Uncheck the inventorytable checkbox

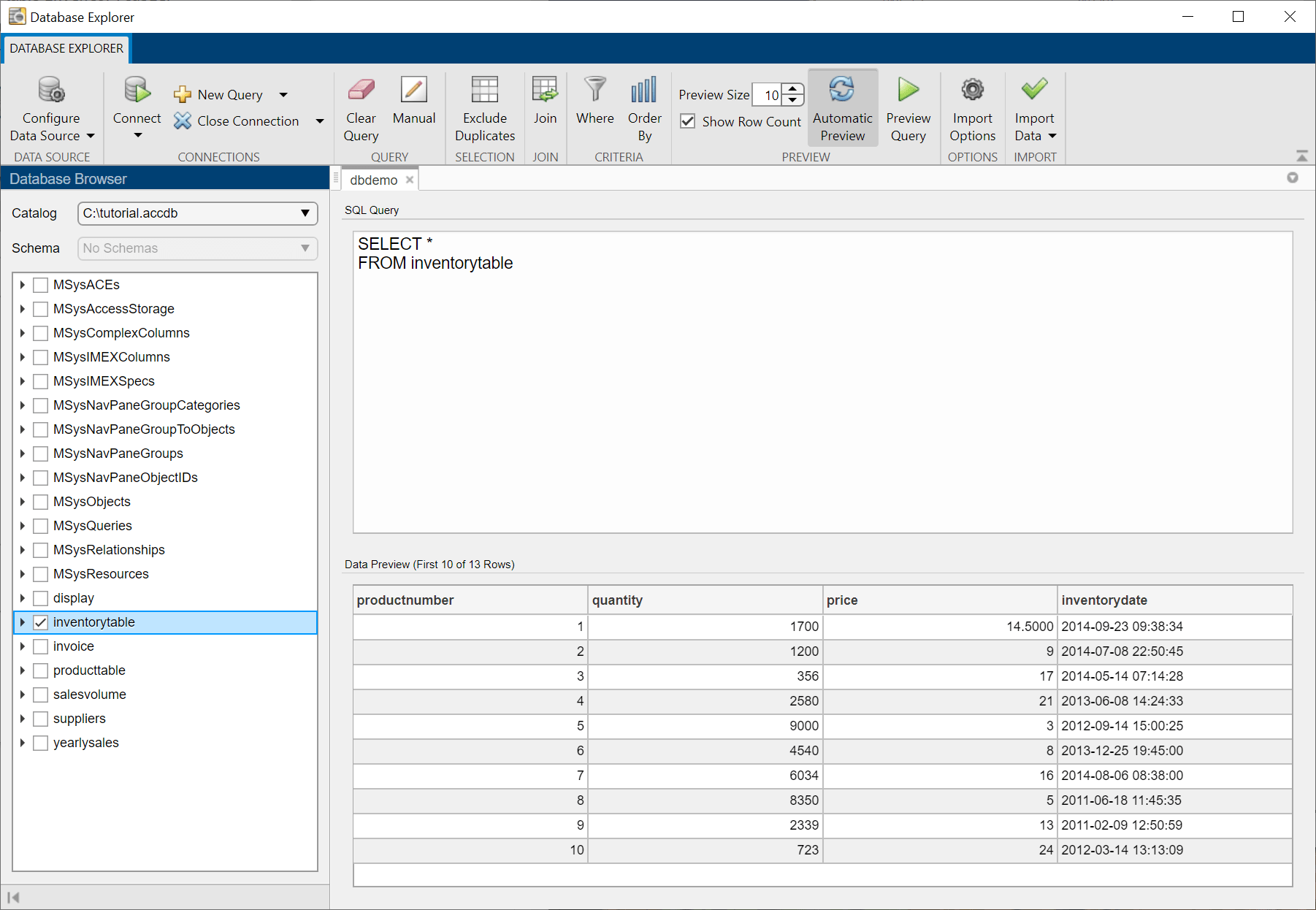point(41,622)
